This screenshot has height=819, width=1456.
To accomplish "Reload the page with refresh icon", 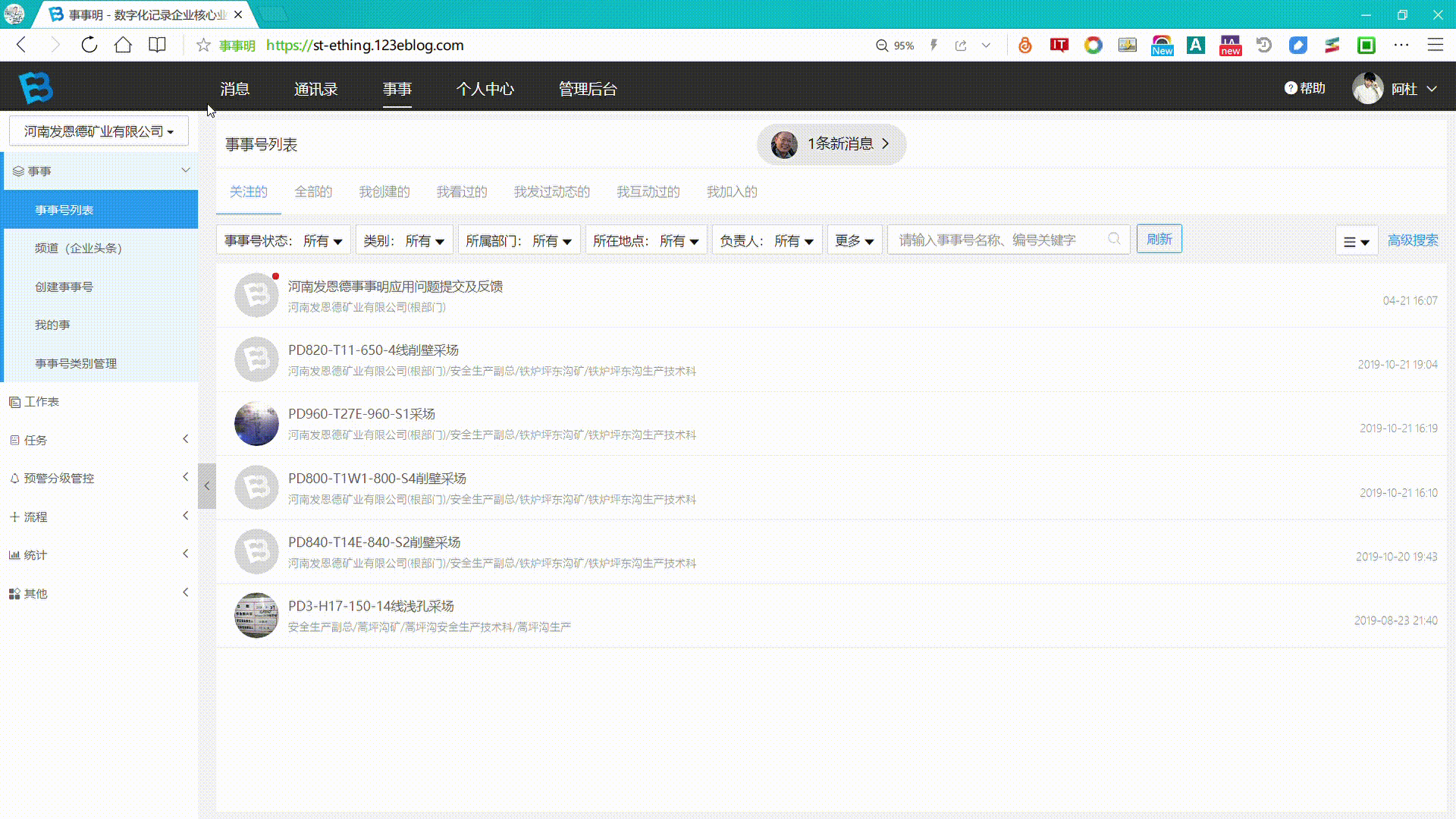I will pos(89,45).
